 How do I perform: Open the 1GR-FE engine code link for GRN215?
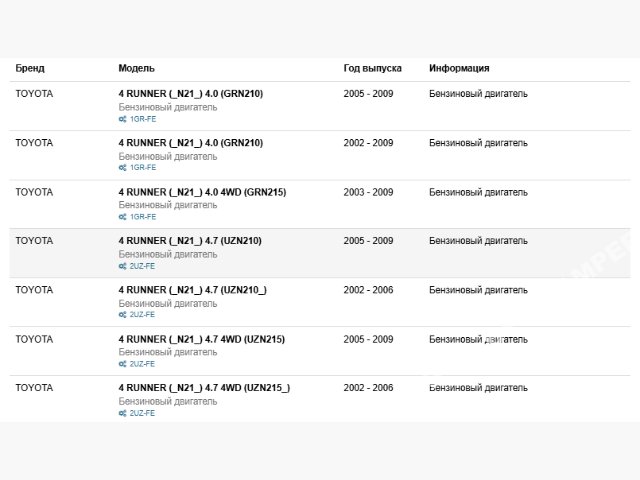tap(143, 217)
